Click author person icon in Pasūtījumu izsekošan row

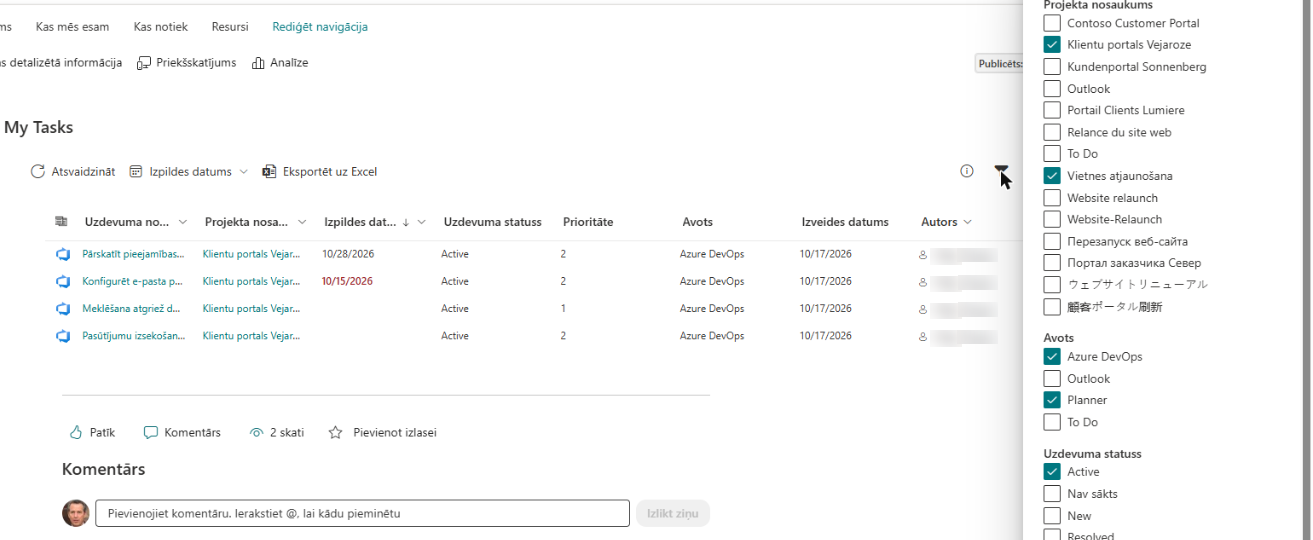[923, 336]
